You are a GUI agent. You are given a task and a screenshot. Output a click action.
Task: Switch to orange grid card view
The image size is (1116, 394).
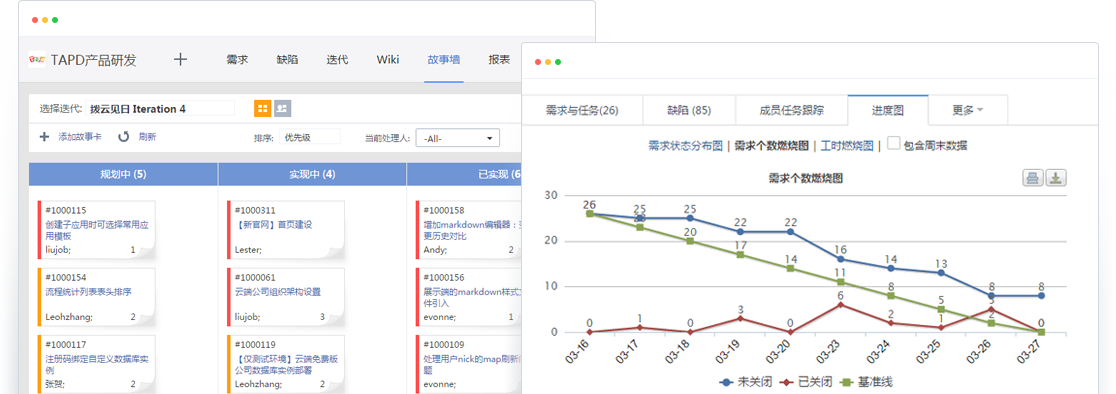pyautogui.click(x=263, y=108)
